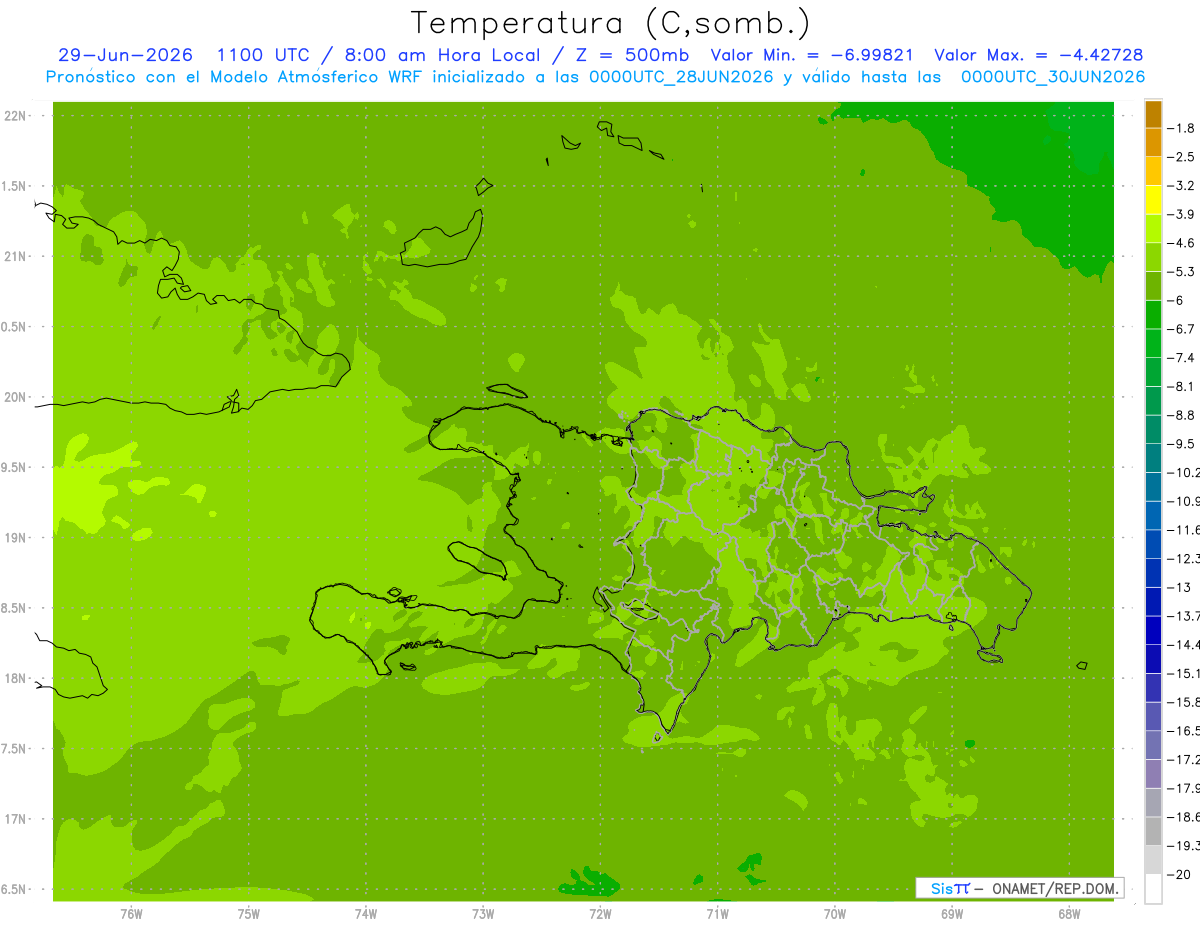Click the '72W' longitude label

600,914
